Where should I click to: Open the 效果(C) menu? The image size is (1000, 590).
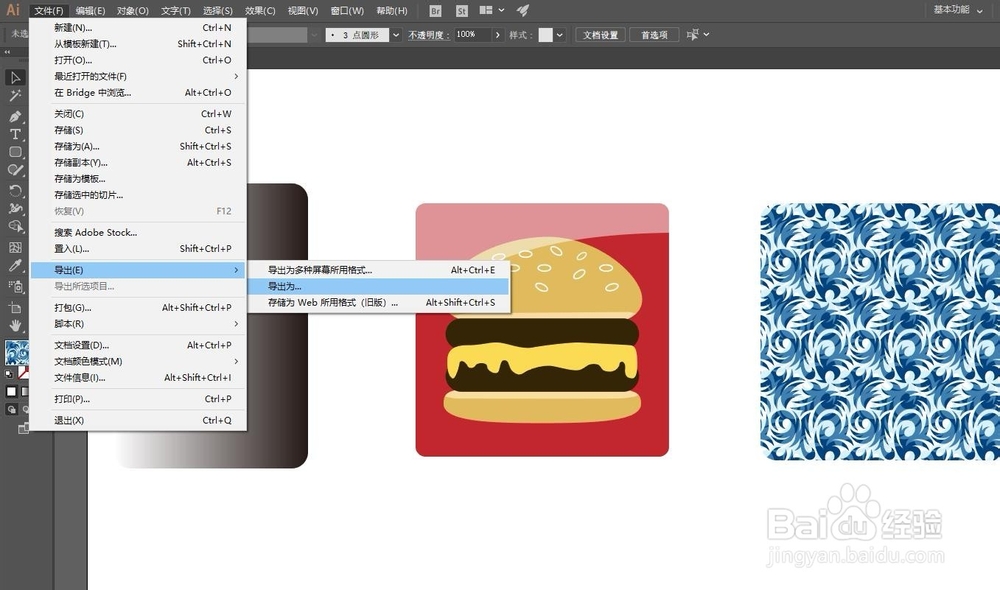click(x=260, y=11)
